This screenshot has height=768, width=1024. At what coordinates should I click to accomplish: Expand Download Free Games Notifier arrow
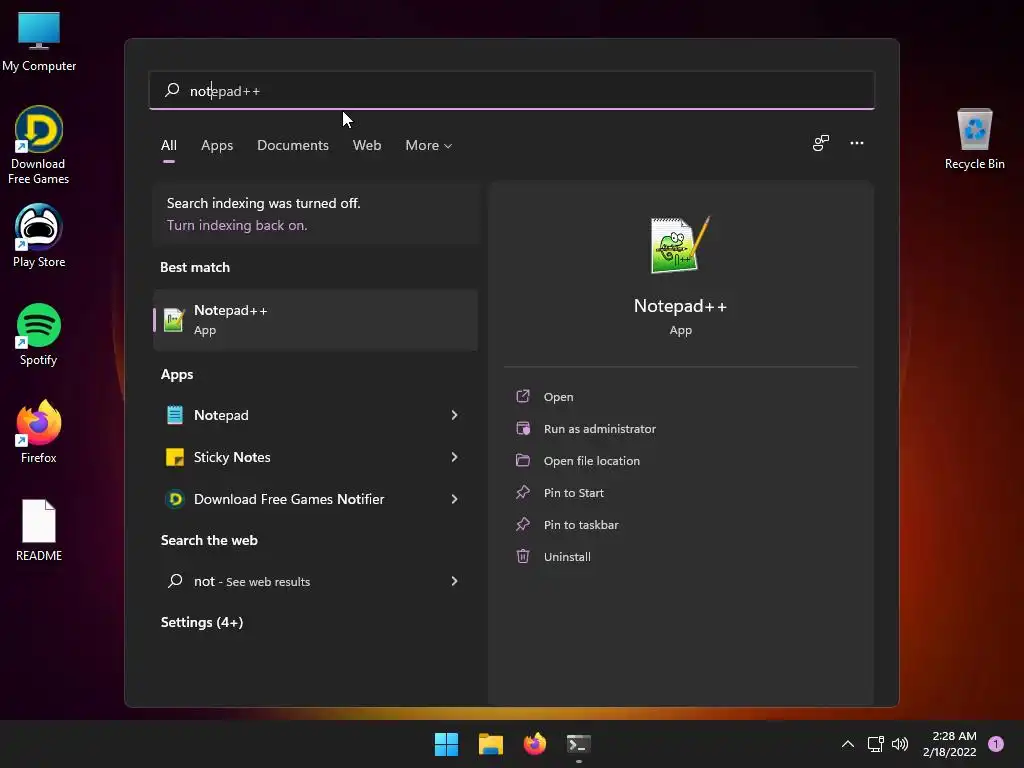pos(455,499)
